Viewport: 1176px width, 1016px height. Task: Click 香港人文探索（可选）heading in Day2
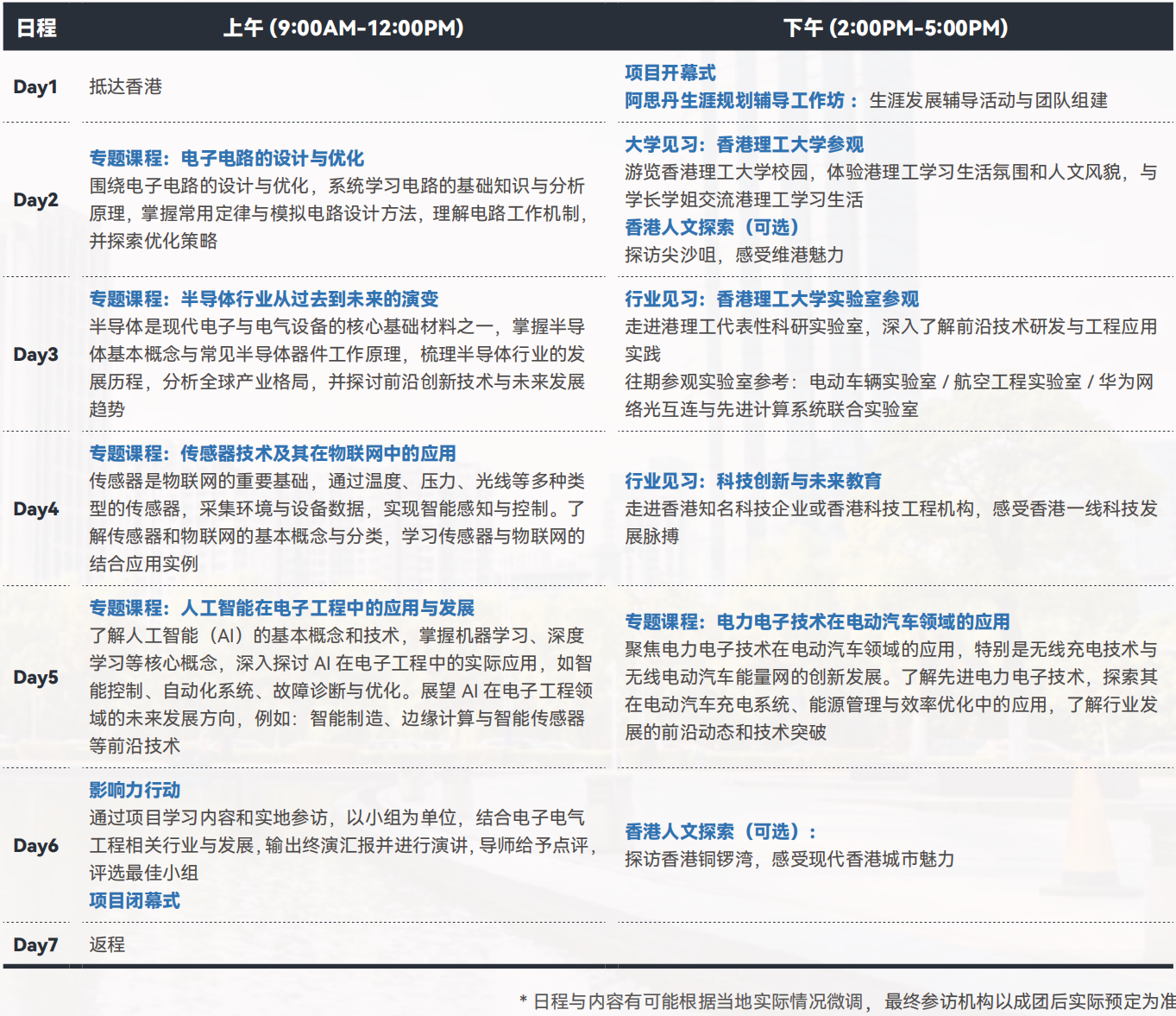pos(713,228)
